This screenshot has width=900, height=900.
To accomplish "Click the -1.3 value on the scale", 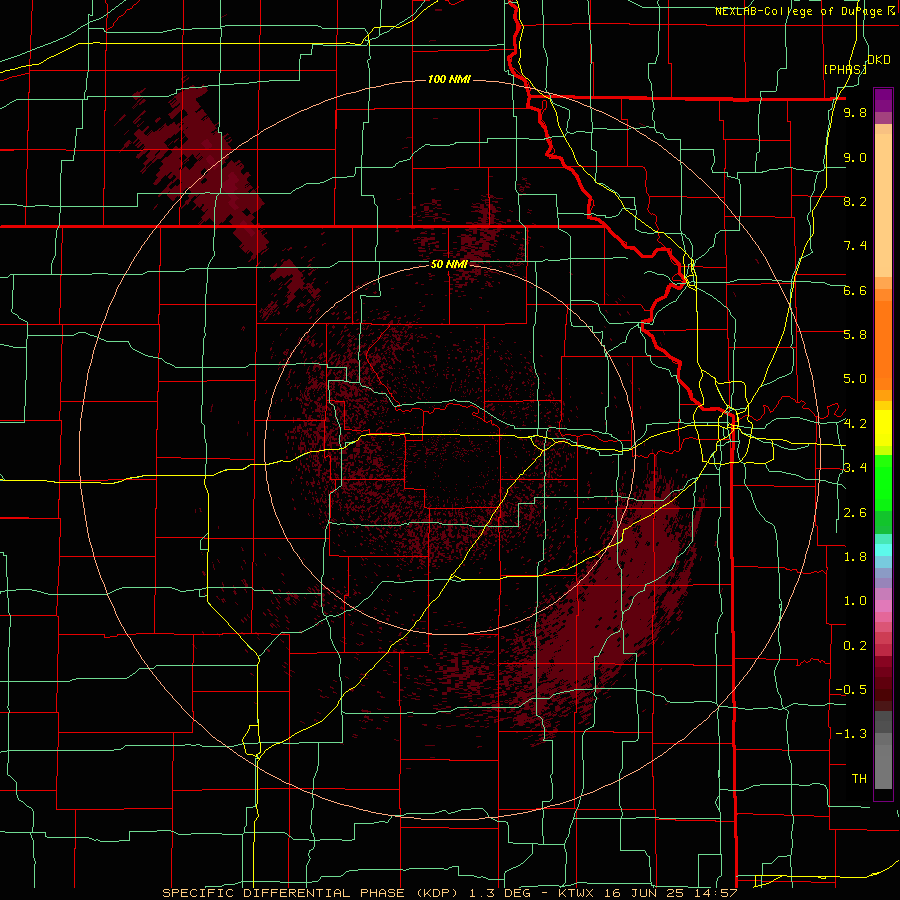I will pyautogui.click(x=852, y=734).
